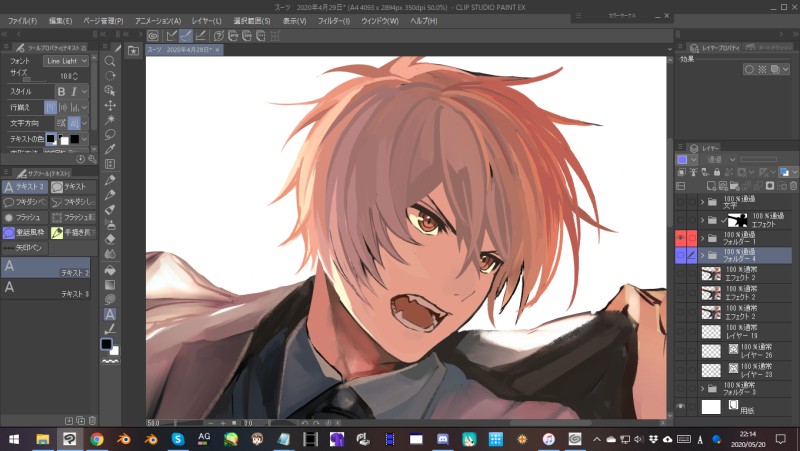
Task: Open the font dropdown showing Line Light
Action: click(x=66, y=61)
